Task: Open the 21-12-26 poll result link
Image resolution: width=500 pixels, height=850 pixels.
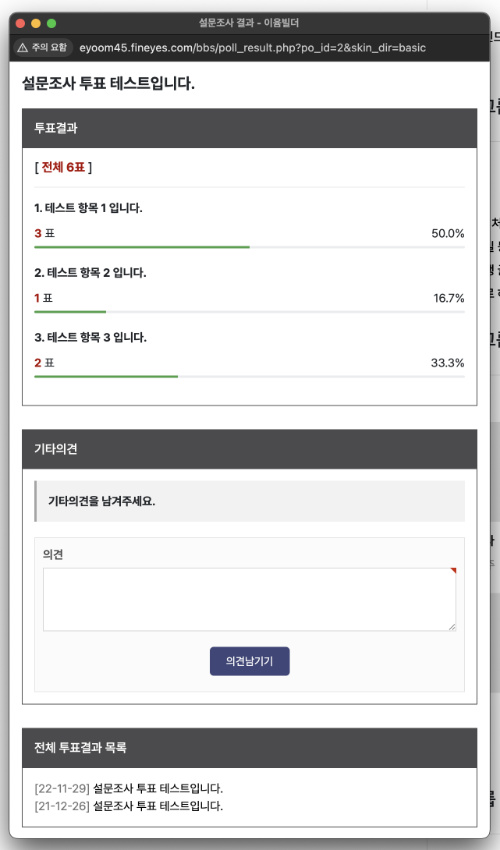Action: (129, 806)
